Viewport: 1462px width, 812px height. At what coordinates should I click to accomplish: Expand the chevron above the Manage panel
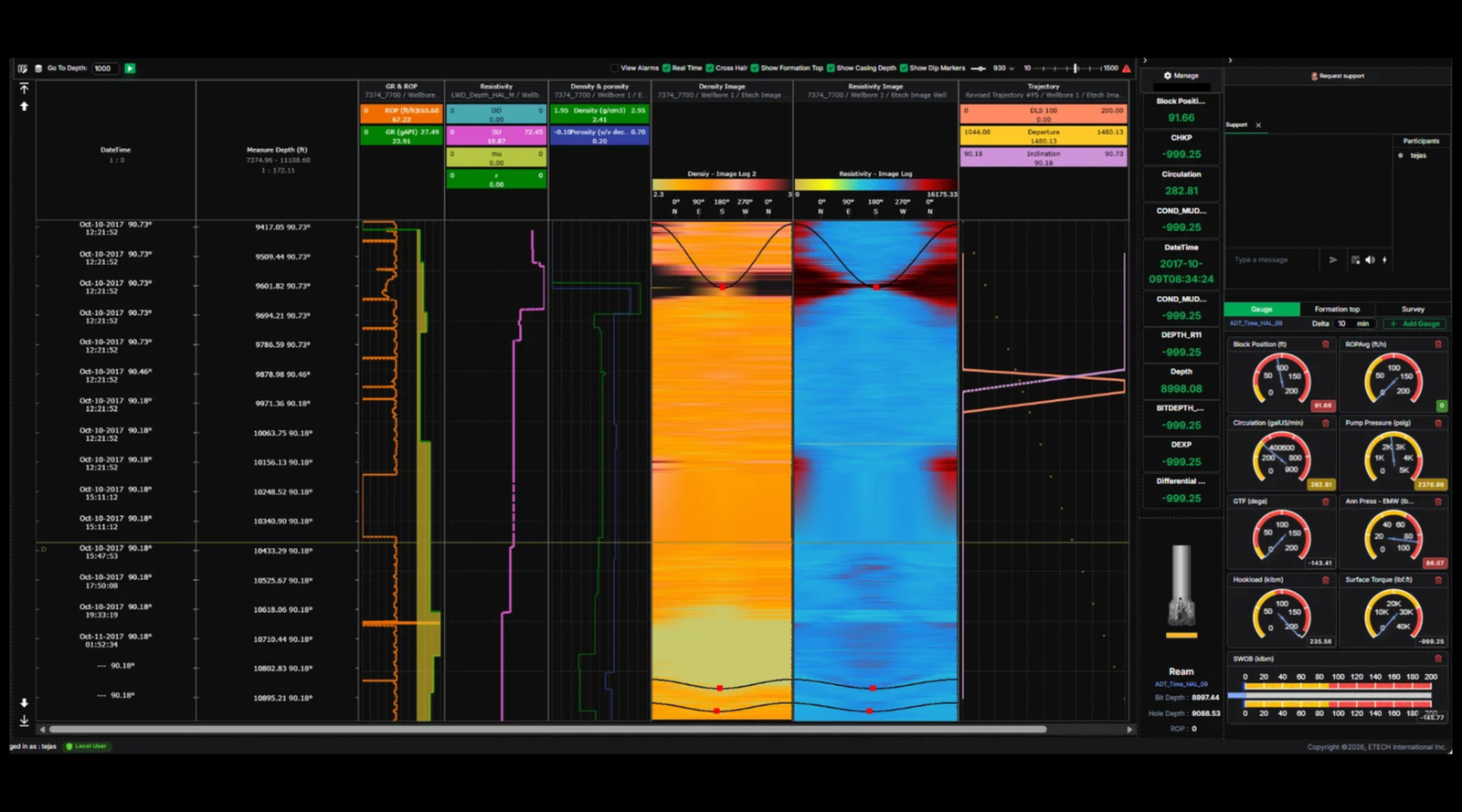[x=1145, y=60]
